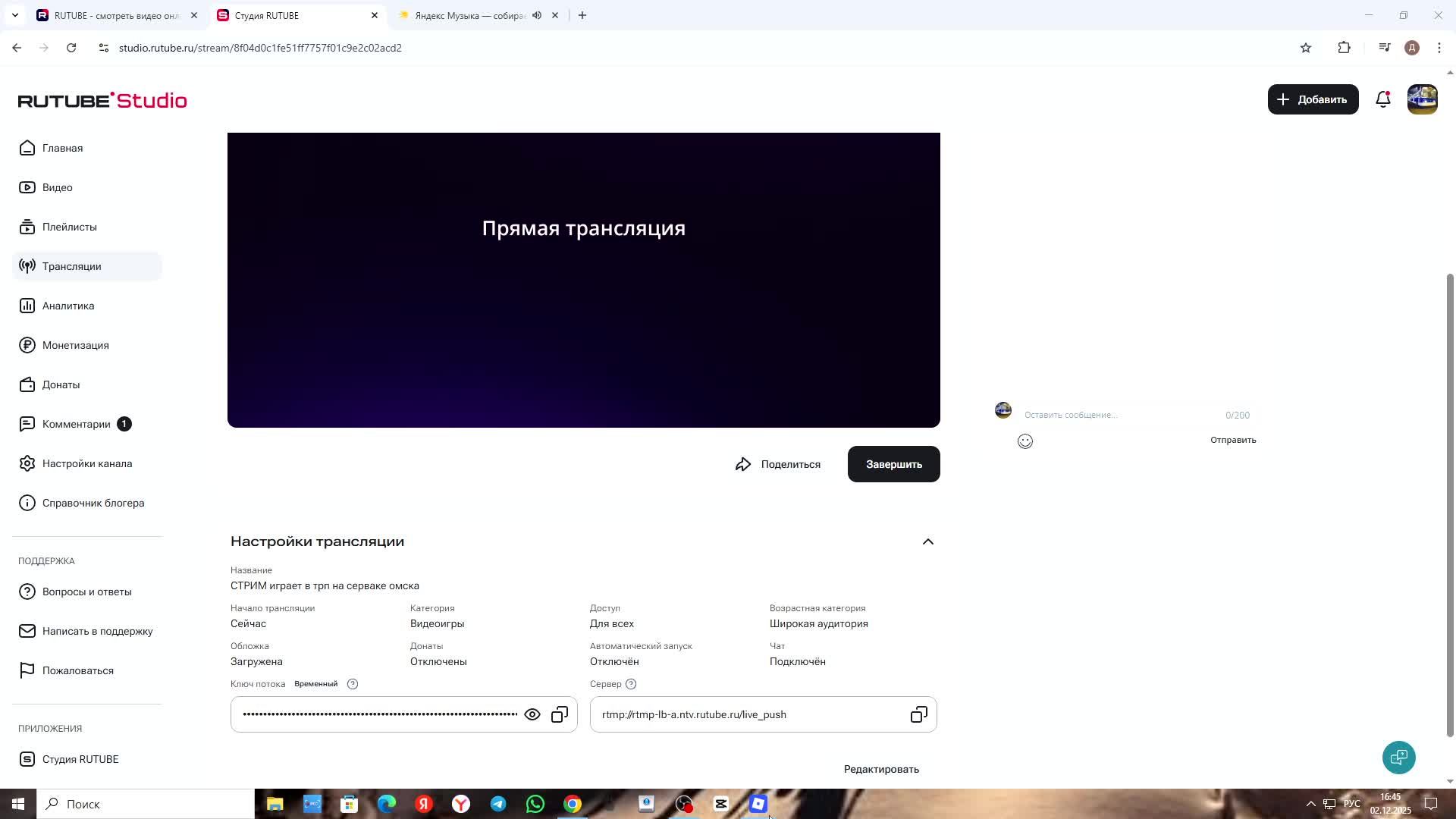This screenshot has height=819, width=1456.
Task: Click the server help question icon
Action: click(x=631, y=684)
